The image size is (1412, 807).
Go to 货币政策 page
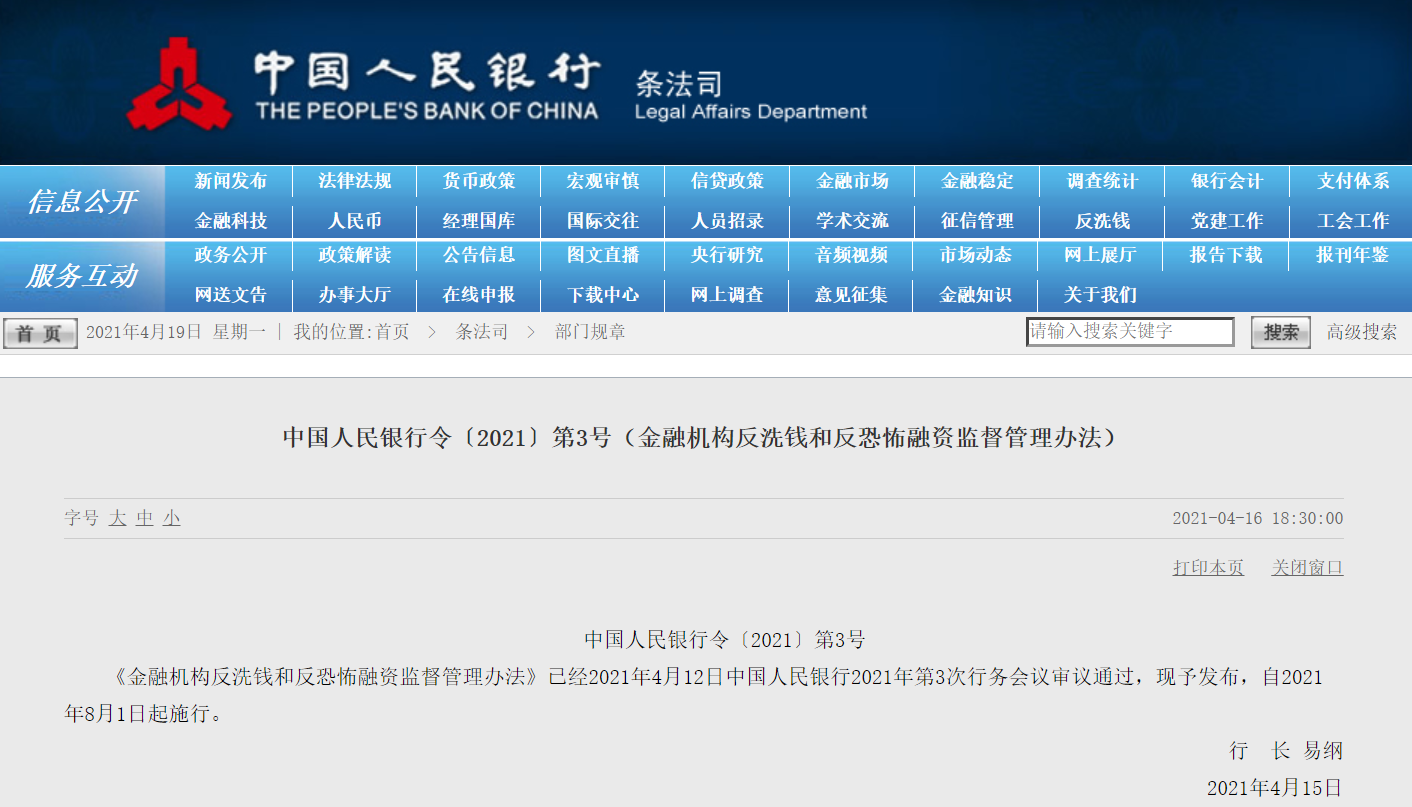click(479, 181)
